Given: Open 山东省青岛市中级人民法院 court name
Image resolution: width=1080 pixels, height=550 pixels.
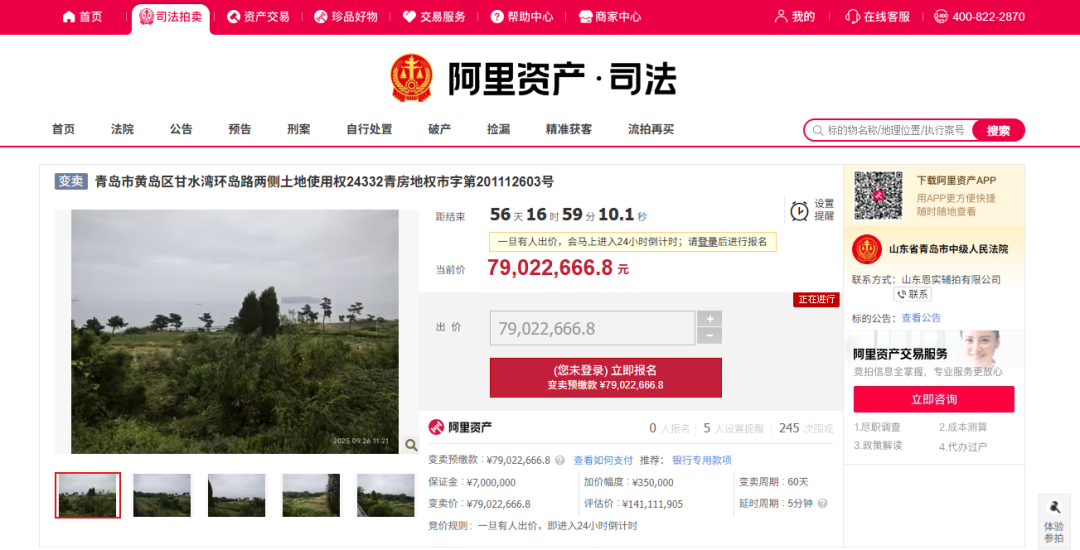Looking at the screenshot, I should point(948,249).
